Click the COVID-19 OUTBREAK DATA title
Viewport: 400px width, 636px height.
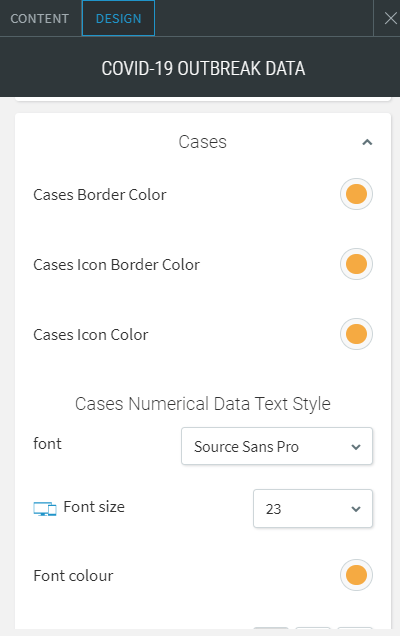pyautogui.click(x=203, y=68)
